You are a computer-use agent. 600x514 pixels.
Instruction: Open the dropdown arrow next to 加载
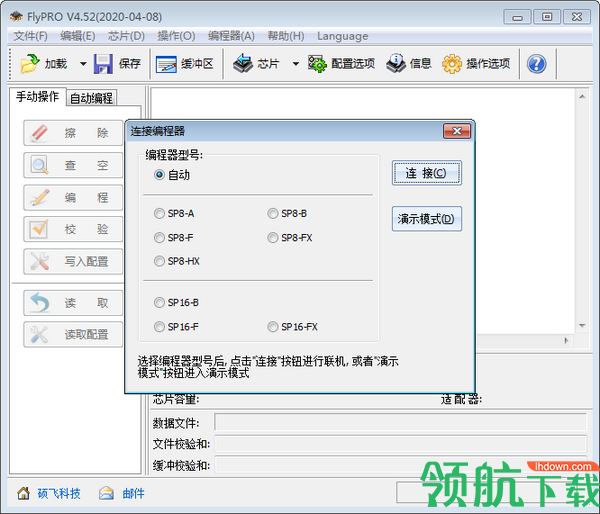pyautogui.click(x=83, y=64)
